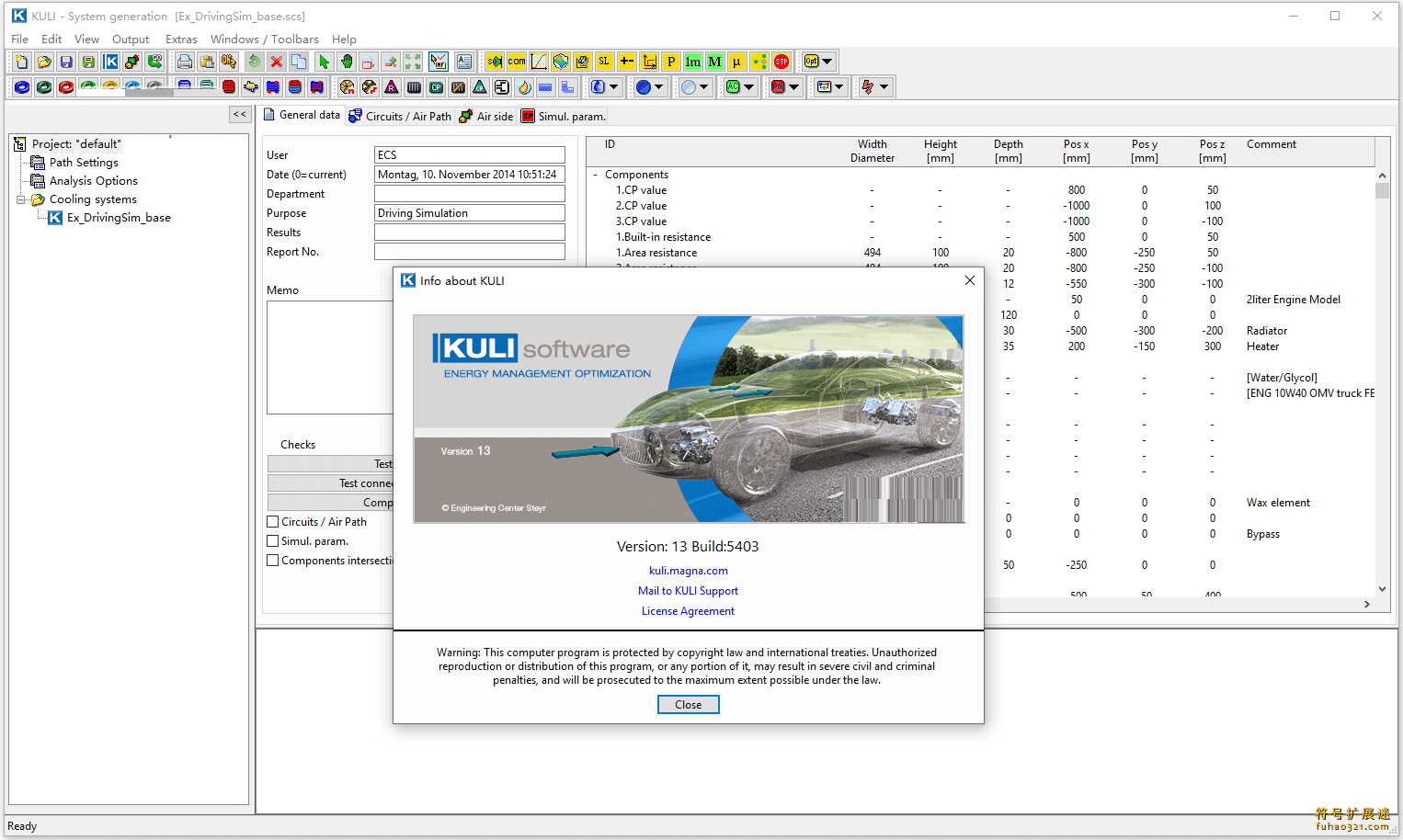Open the Output menu
Image resolution: width=1403 pixels, height=840 pixels.
click(131, 40)
